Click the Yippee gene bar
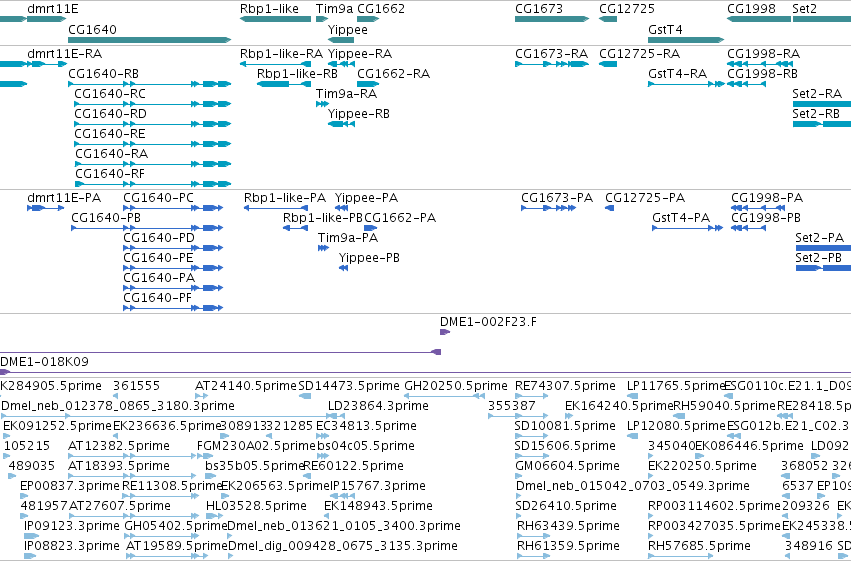Screen dimensions: 851x561 pyautogui.click(x=341, y=40)
